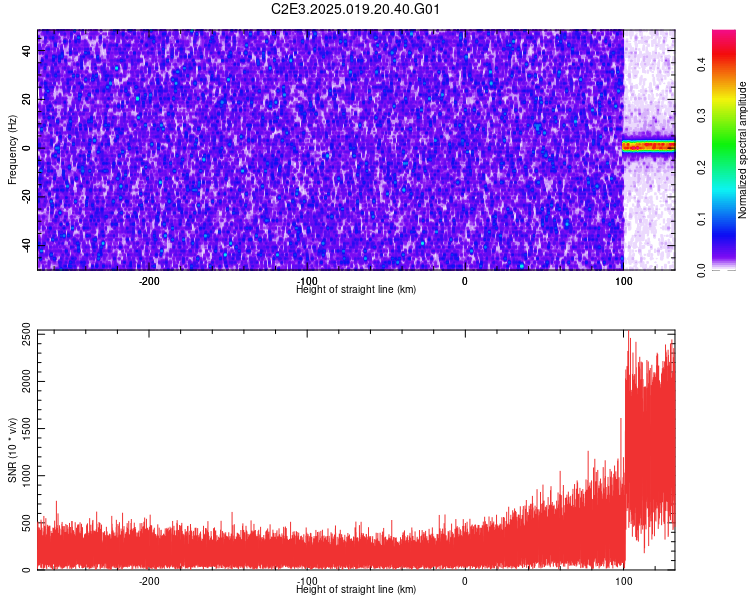The image size is (750, 600).
Task: Click the 0.1 tick label on colorbar
Action: tap(702, 219)
